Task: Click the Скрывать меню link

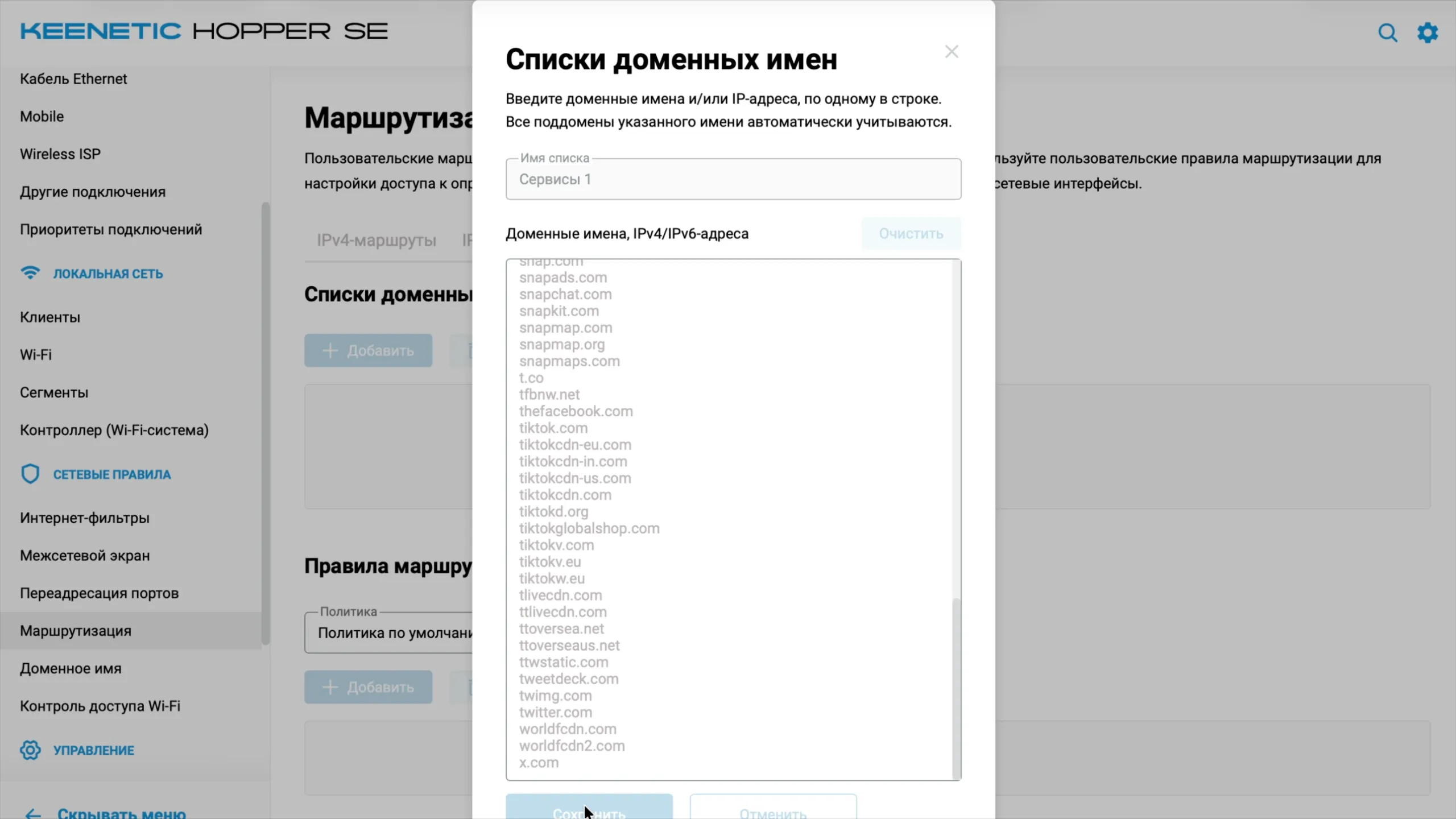Action: (122, 813)
